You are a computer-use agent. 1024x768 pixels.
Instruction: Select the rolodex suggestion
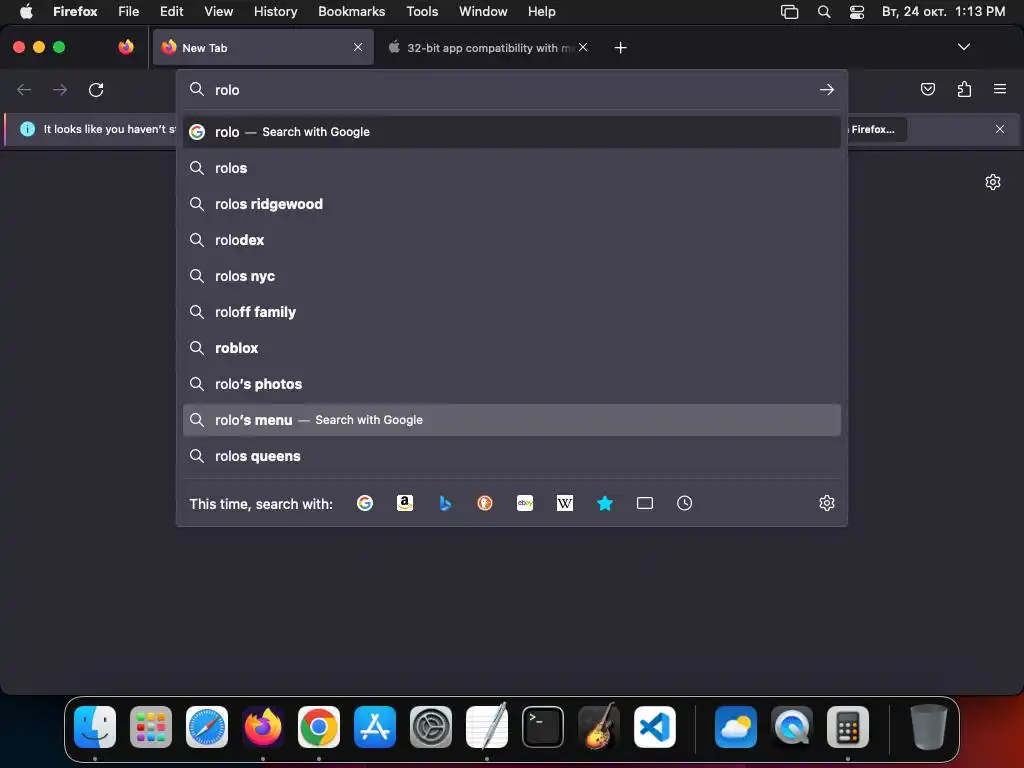[x=511, y=240]
